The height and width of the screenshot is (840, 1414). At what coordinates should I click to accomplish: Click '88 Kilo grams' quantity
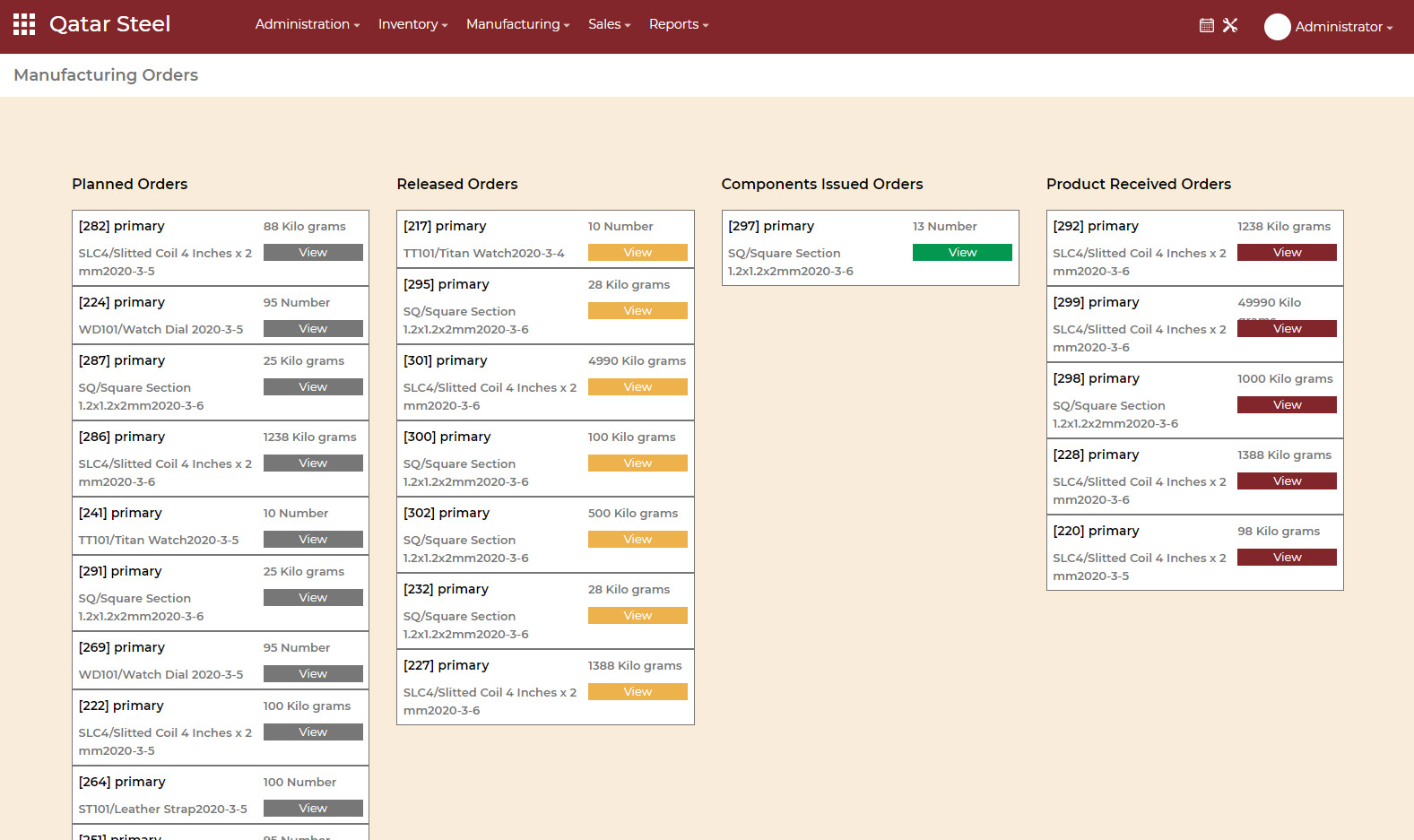304,226
